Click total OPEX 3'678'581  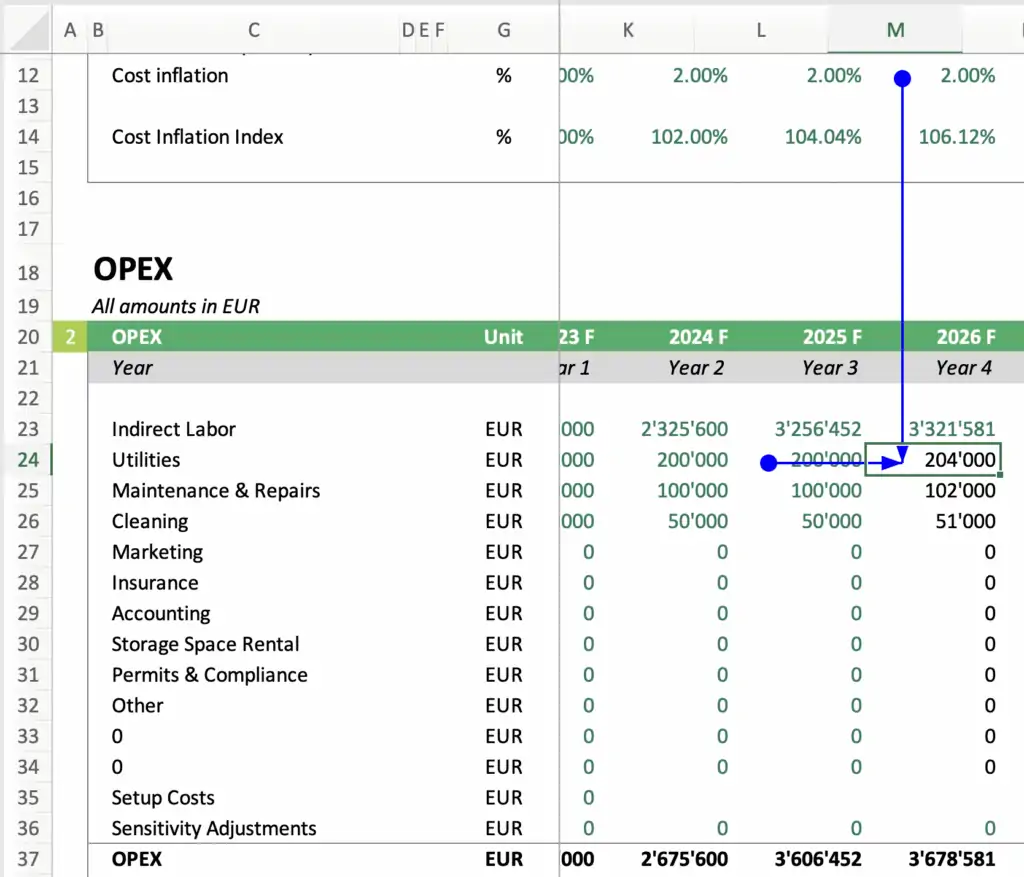pyautogui.click(x=952, y=859)
